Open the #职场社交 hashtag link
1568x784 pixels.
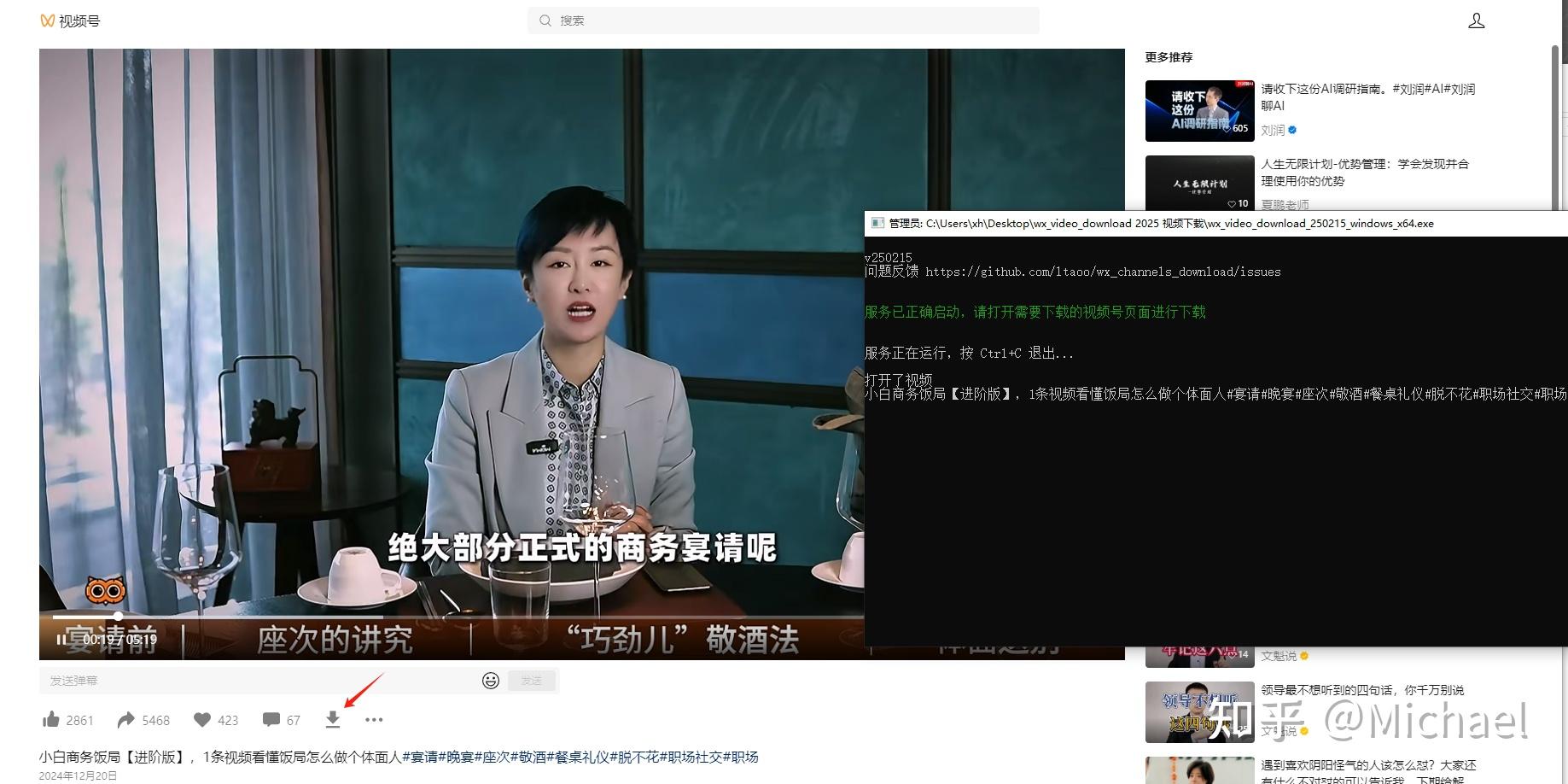coord(693,757)
